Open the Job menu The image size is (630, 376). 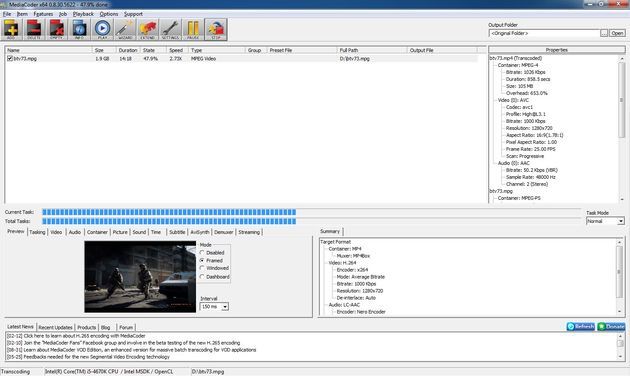tap(63, 14)
